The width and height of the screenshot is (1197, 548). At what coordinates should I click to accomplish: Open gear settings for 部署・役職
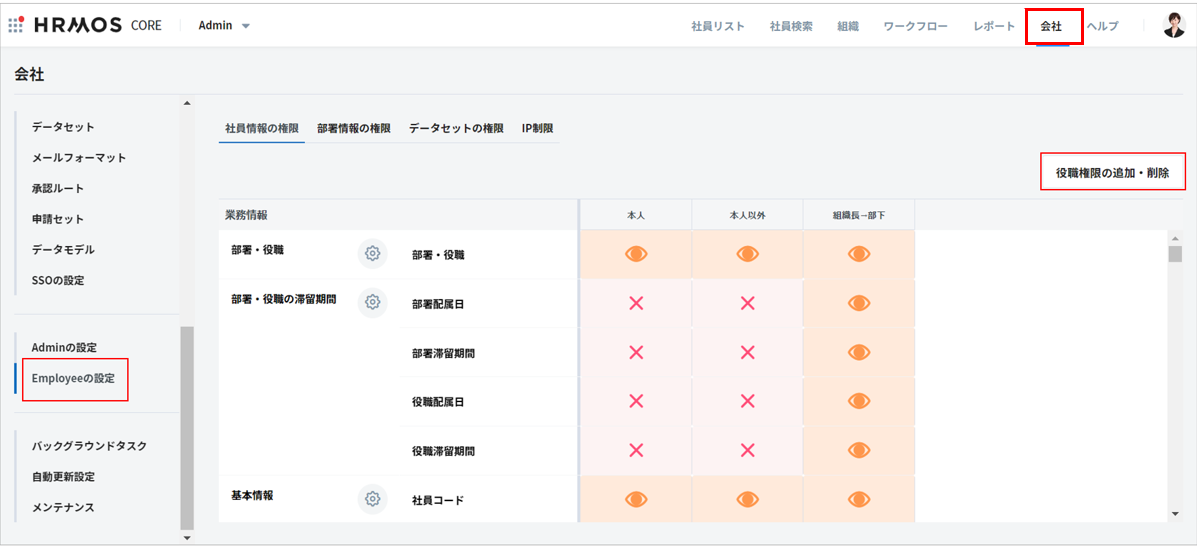pyautogui.click(x=372, y=254)
